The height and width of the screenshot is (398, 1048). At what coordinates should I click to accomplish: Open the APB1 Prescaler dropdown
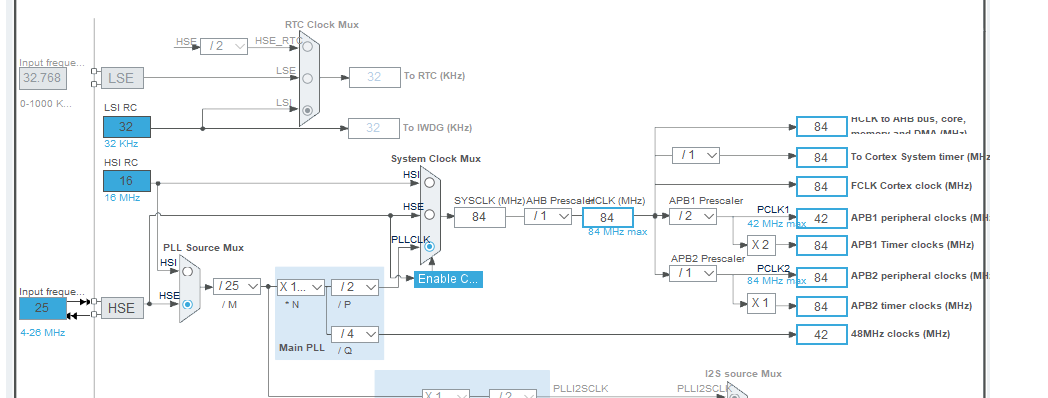[693, 216]
